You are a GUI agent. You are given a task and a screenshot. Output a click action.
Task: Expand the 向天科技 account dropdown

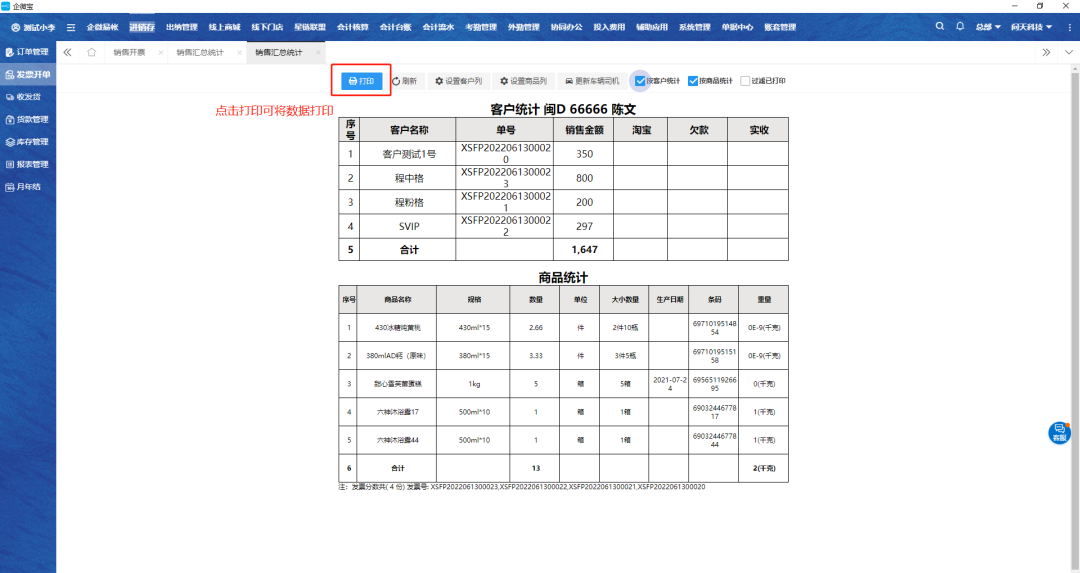[1031, 26]
